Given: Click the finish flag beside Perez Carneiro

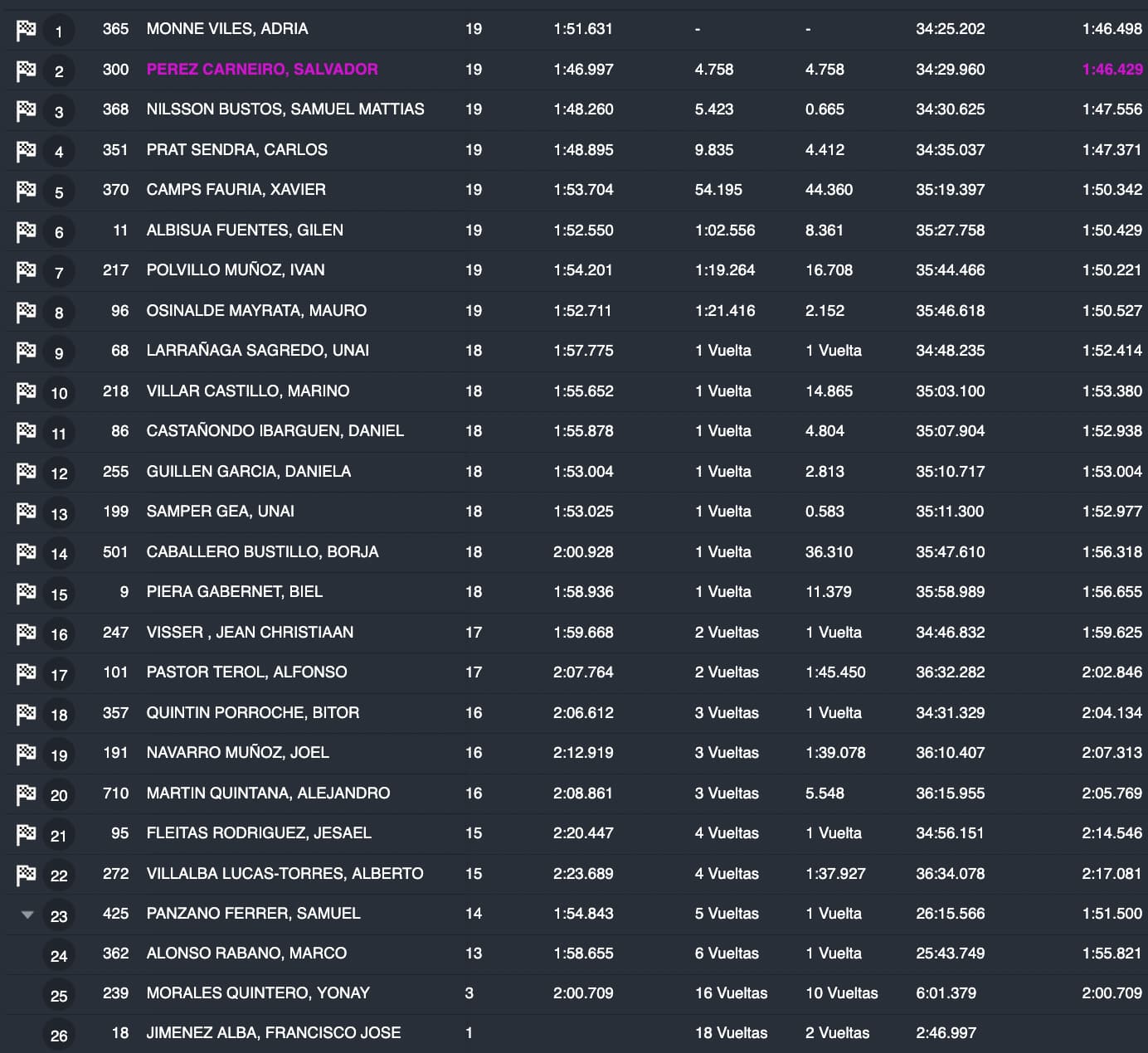Looking at the screenshot, I should point(26,70).
